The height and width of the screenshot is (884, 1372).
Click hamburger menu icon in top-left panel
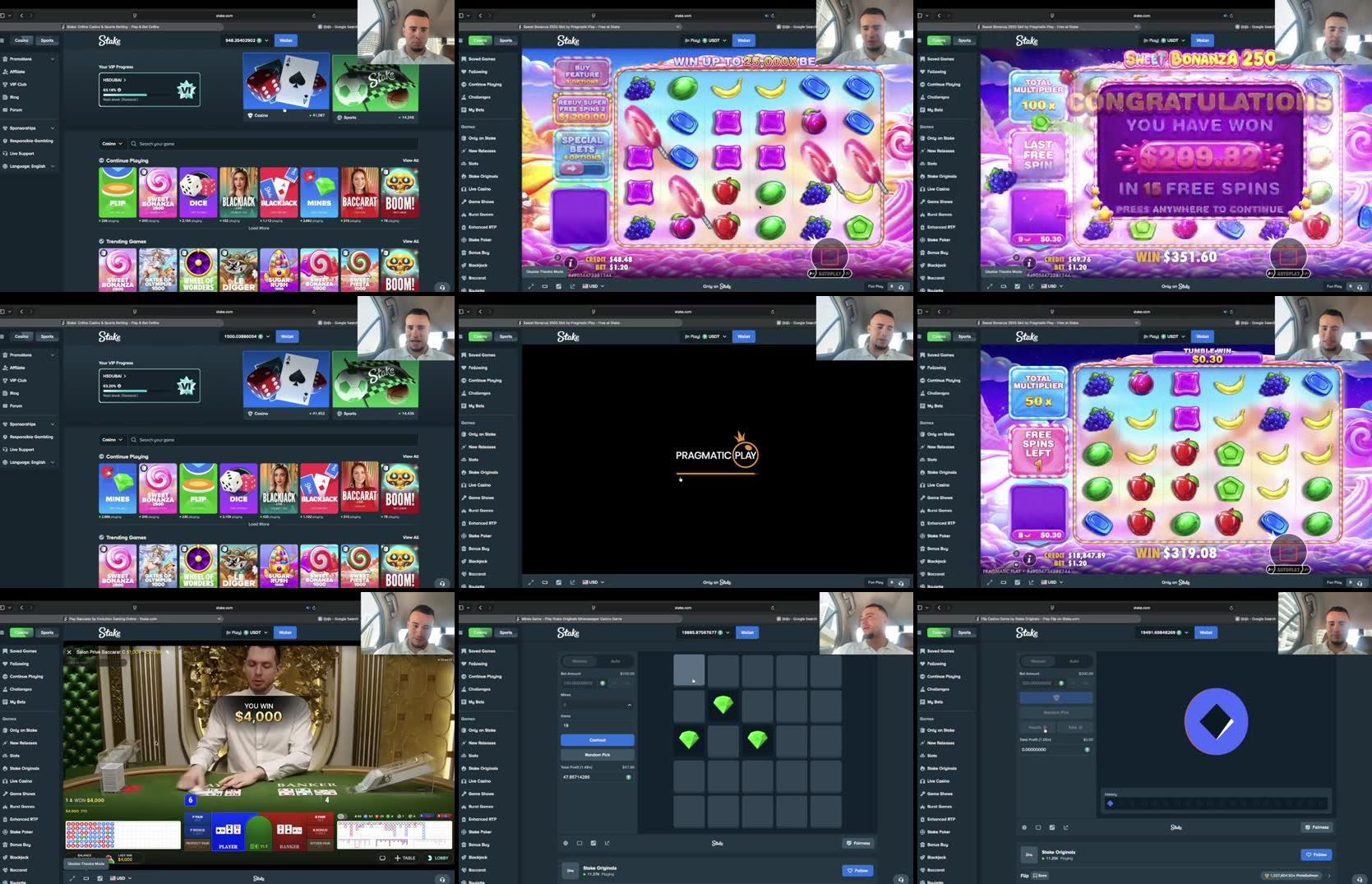pyautogui.click(x=2, y=40)
